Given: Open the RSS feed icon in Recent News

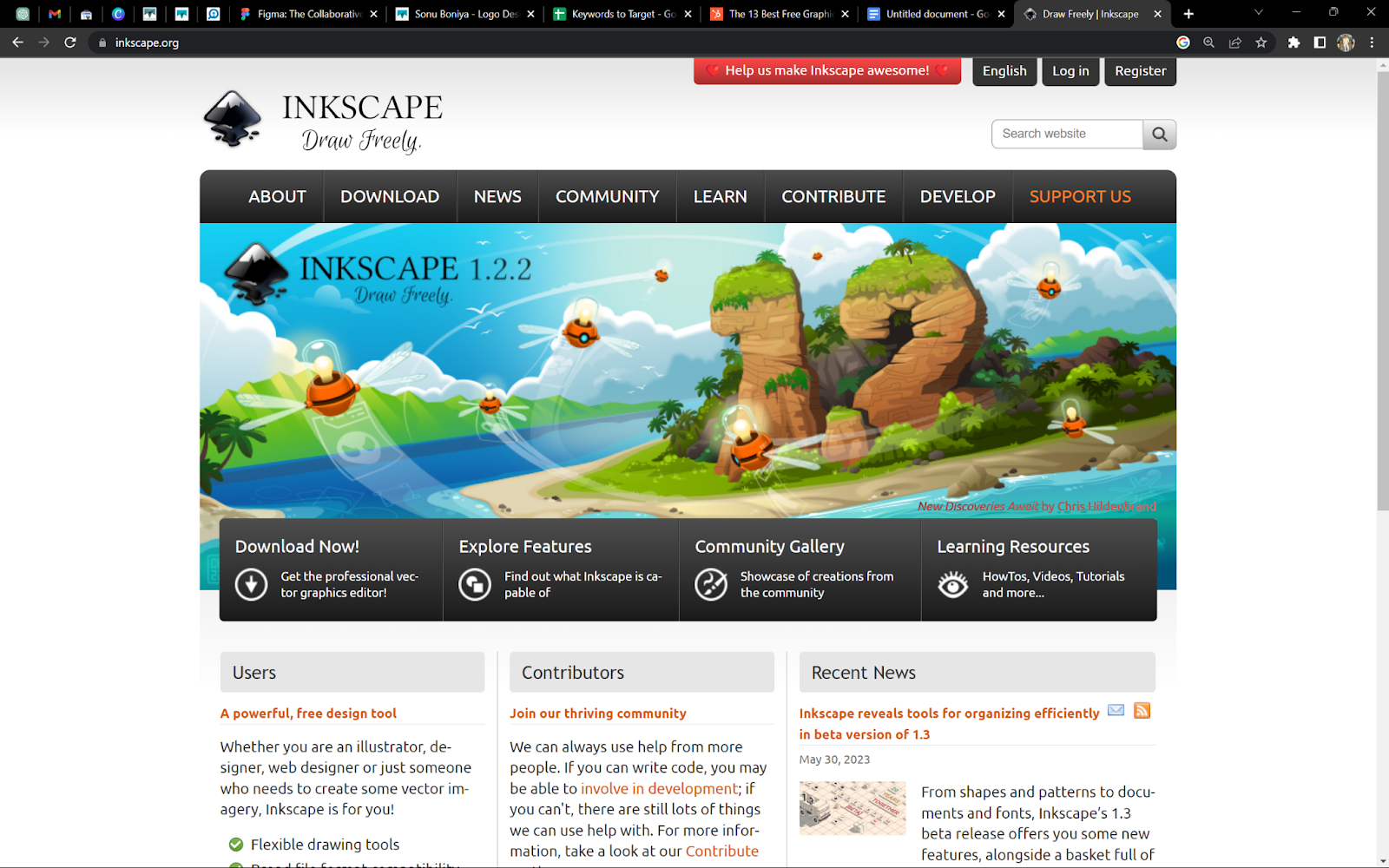Looking at the screenshot, I should click(x=1142, y=710).
